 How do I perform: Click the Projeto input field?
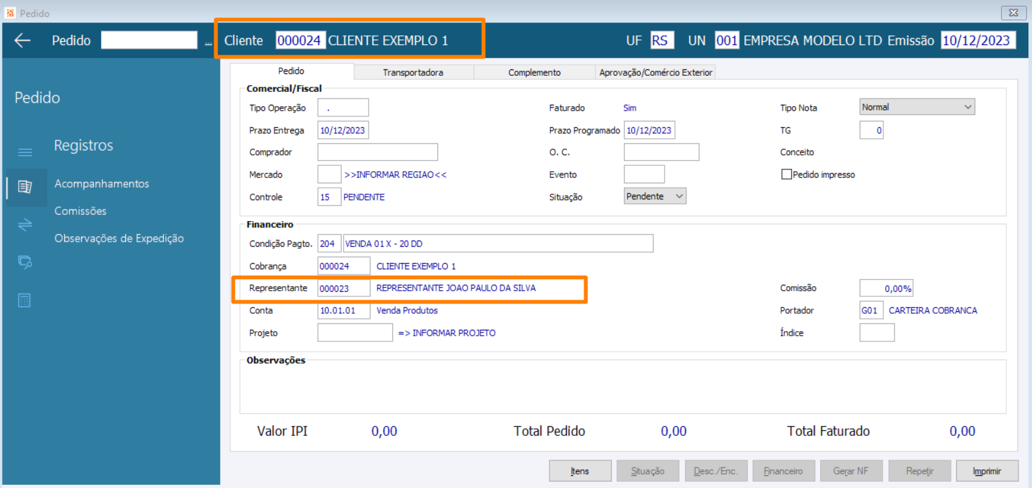tap(355, 333)
